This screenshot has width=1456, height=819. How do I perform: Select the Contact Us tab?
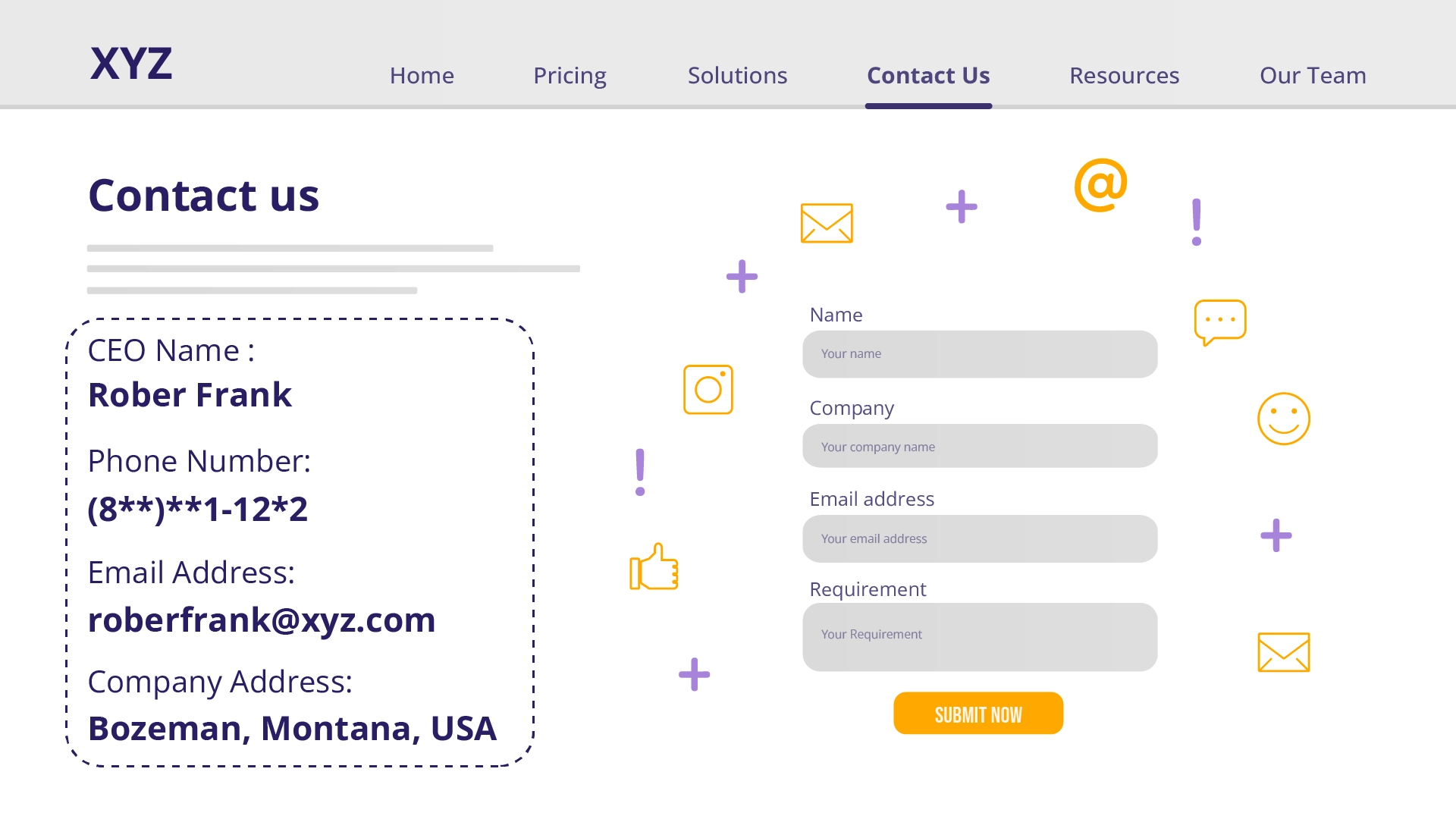point(928,76)
